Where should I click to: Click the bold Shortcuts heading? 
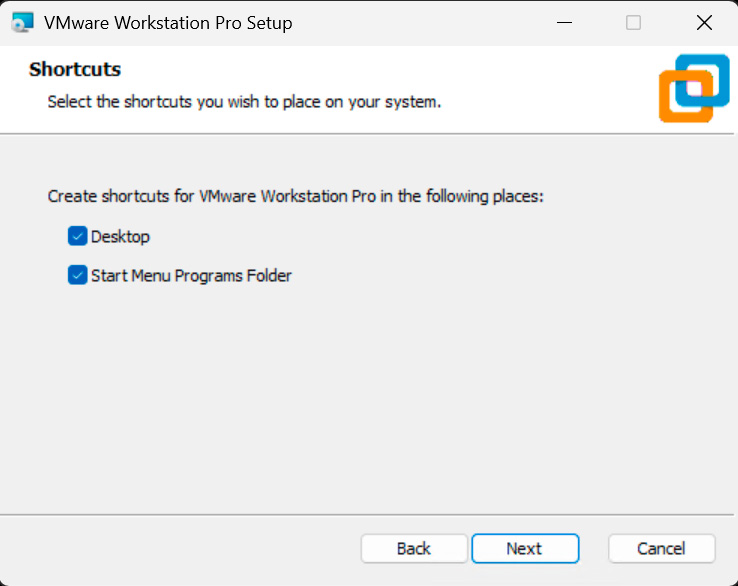coord(75,70)
